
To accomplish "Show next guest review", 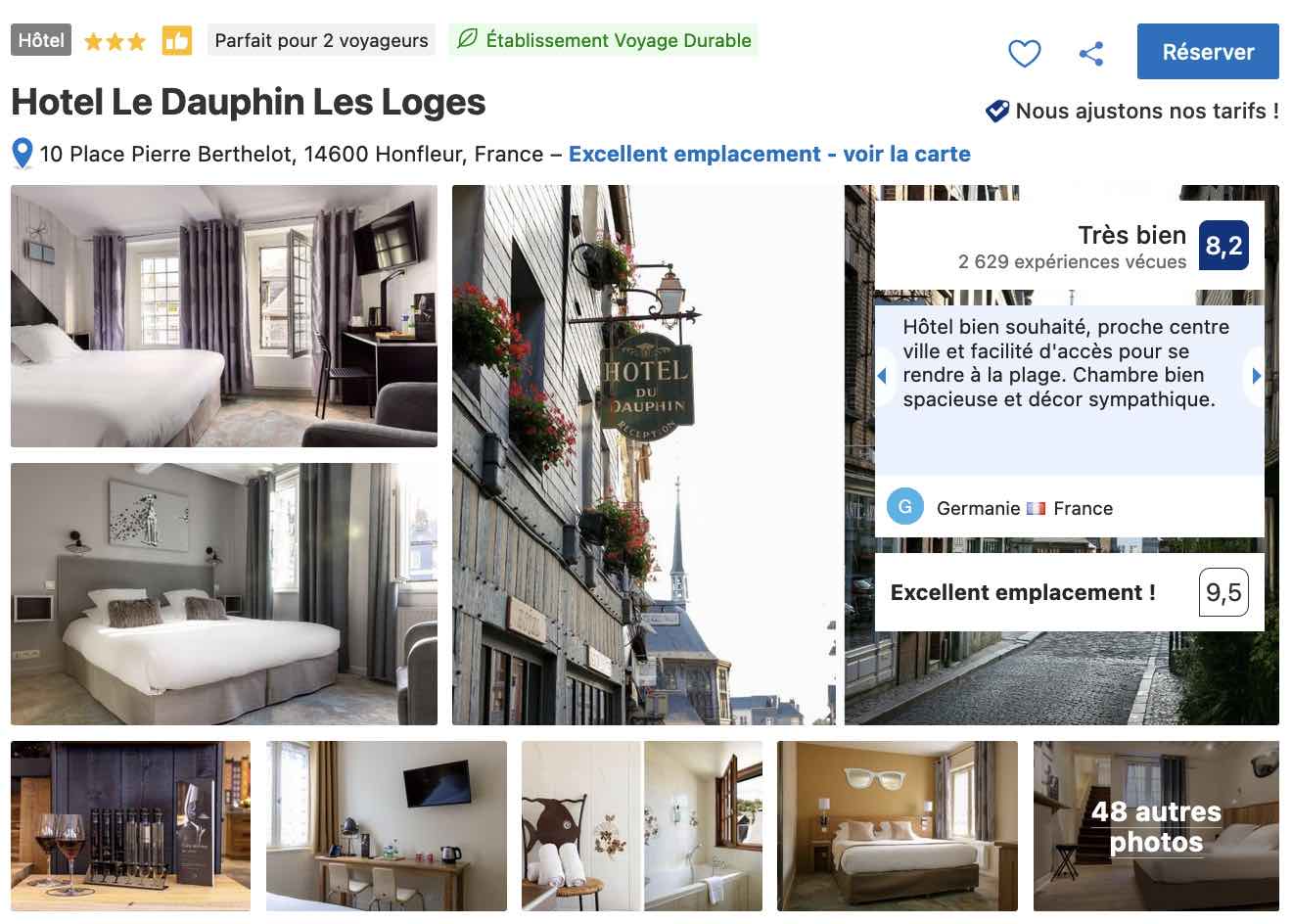I will pyautogui.click(x=1256, y=375).
